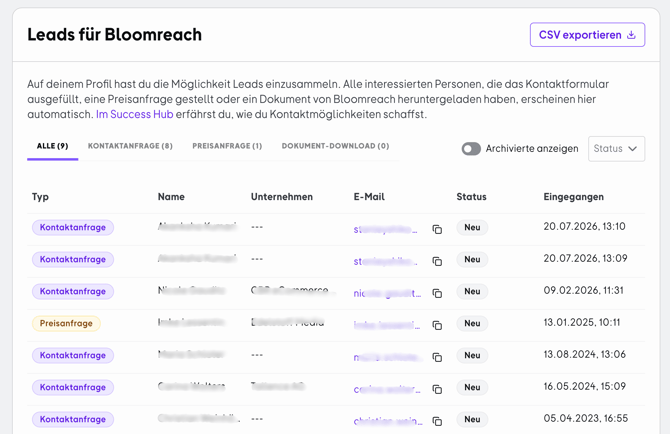Viewport: 670px width, 434px height.
Task: Click Neu status in the 16.05.2024, 15:09 row
Action: [472, 387]
